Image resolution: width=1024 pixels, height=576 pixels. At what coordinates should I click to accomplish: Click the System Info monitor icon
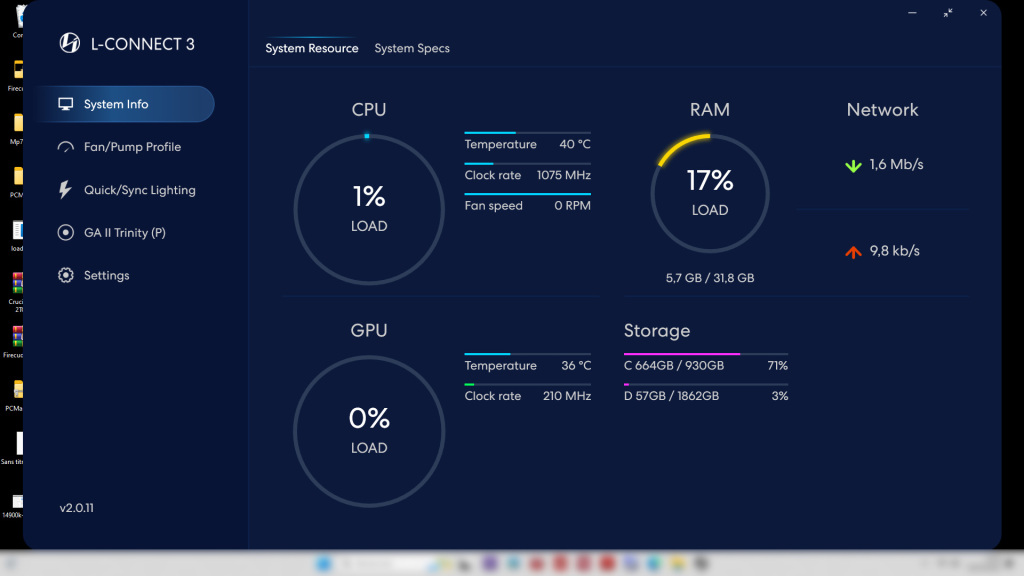tap(66, 104)
